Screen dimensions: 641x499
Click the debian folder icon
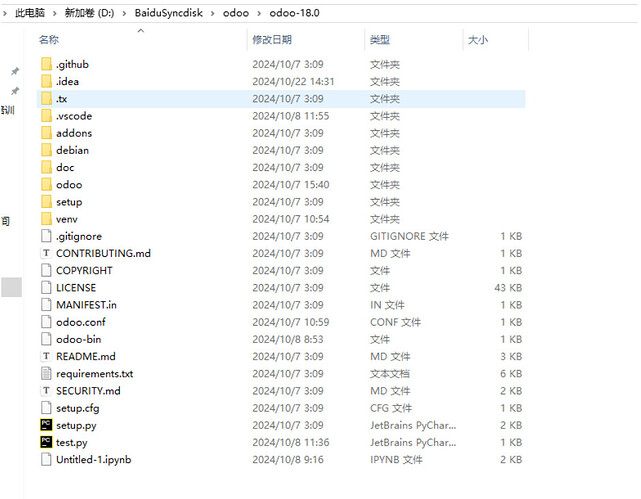pyautogui.click(x=46, y=150)
